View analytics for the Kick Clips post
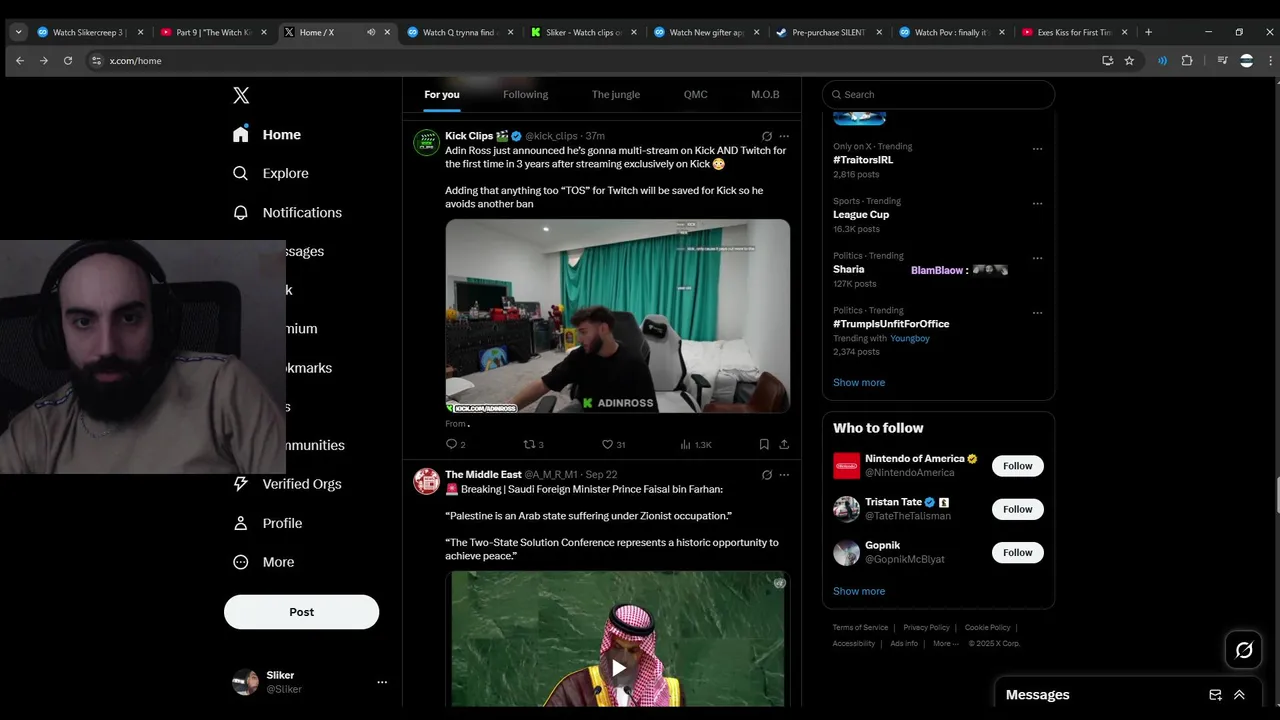The height and width of the screenshot is (720, 1280). click(x=685, y=444)
